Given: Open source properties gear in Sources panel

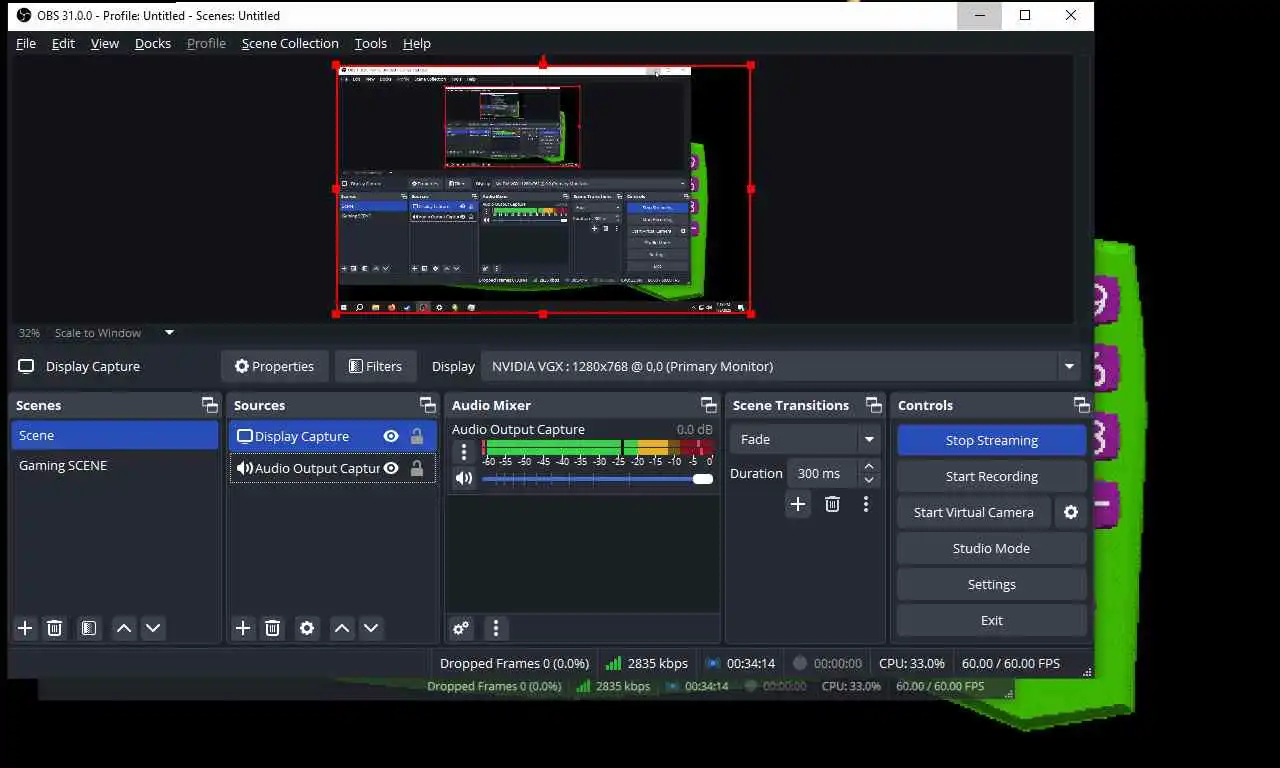Looking at the screenshot, I should (307, 628).
